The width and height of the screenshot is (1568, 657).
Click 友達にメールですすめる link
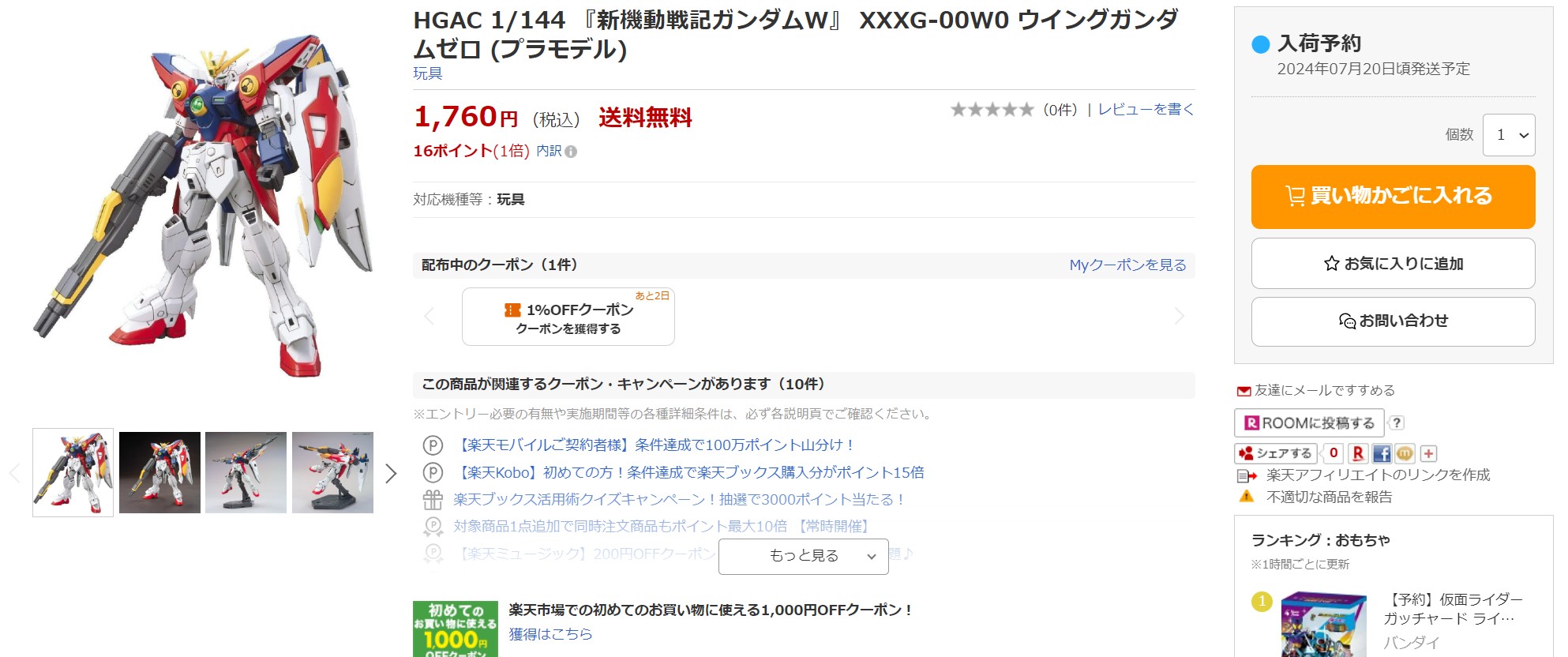[1325, 391]
